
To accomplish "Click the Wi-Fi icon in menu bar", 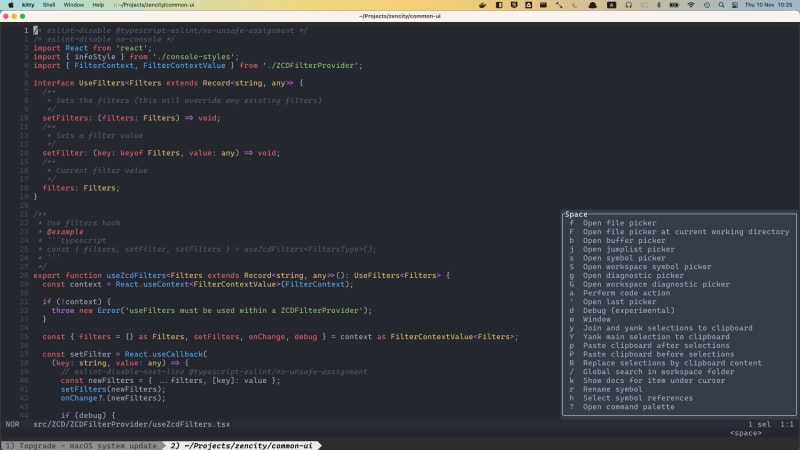I will point(691,5).
